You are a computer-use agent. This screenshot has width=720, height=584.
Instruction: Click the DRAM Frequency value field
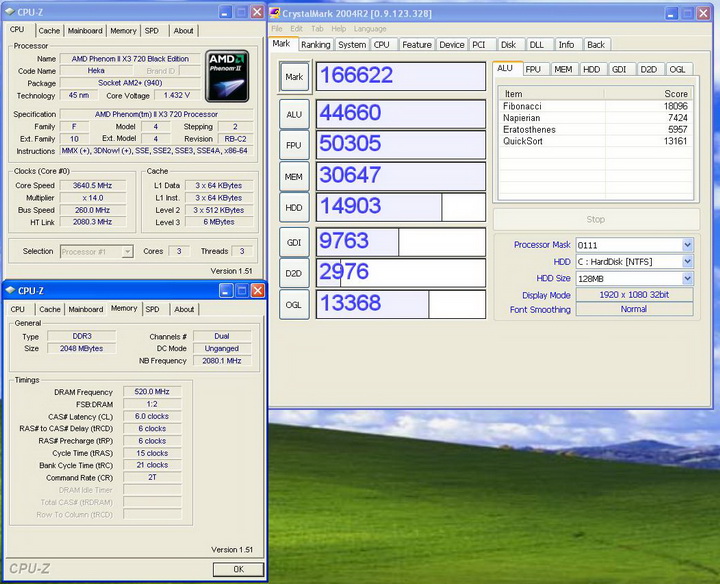click(x=153, y=392)
